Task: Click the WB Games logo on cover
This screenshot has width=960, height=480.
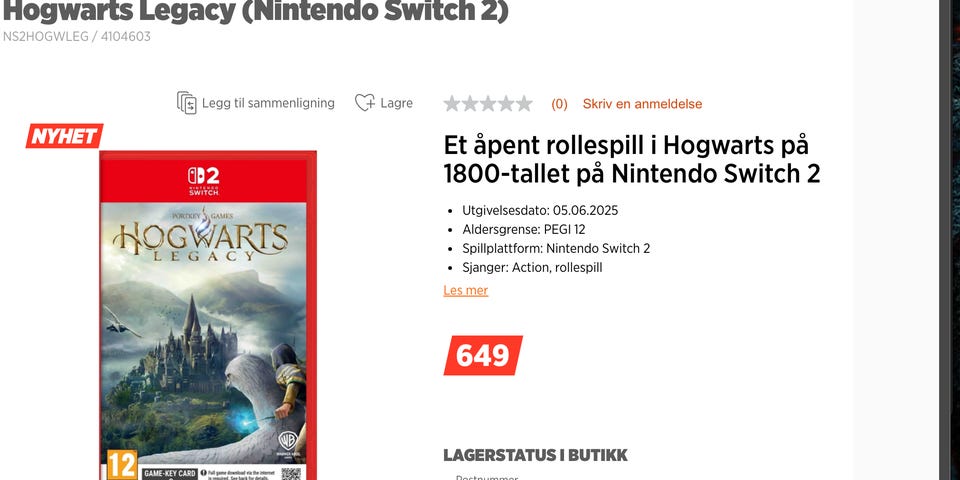Action: [x=286, y=441]
